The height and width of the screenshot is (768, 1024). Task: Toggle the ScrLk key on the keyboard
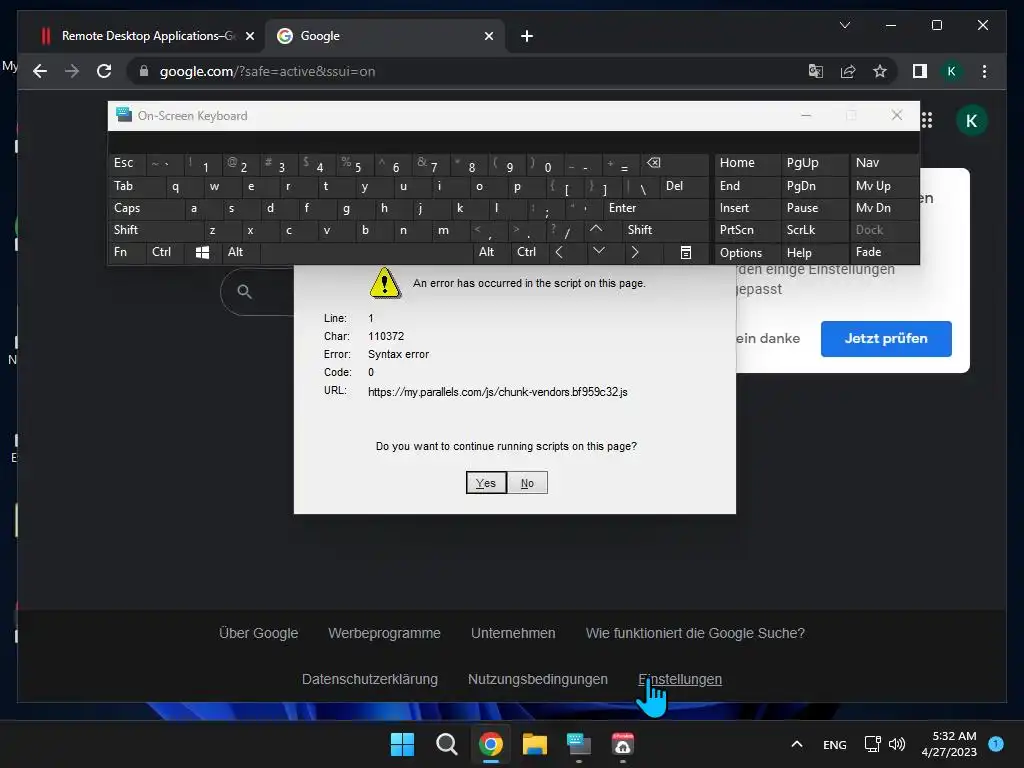(x=814, y=230)
